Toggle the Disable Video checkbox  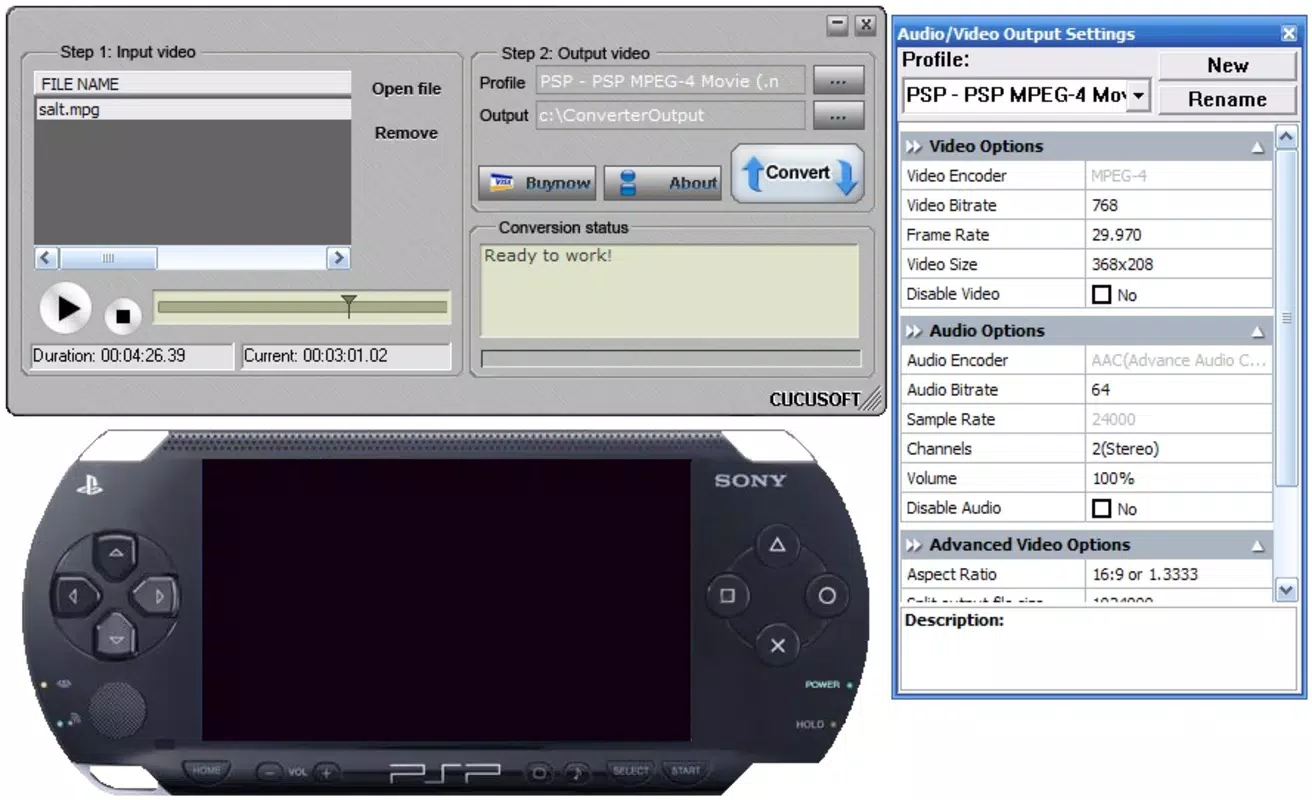1101,295
